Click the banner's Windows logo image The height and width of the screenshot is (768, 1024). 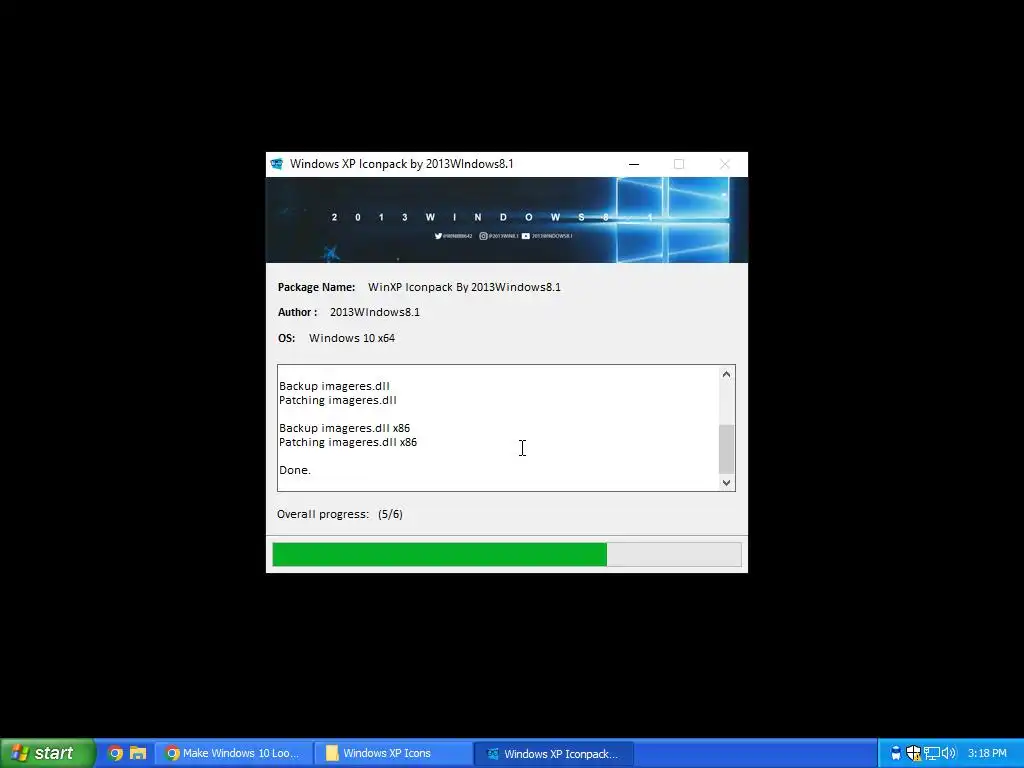[672, 219]
